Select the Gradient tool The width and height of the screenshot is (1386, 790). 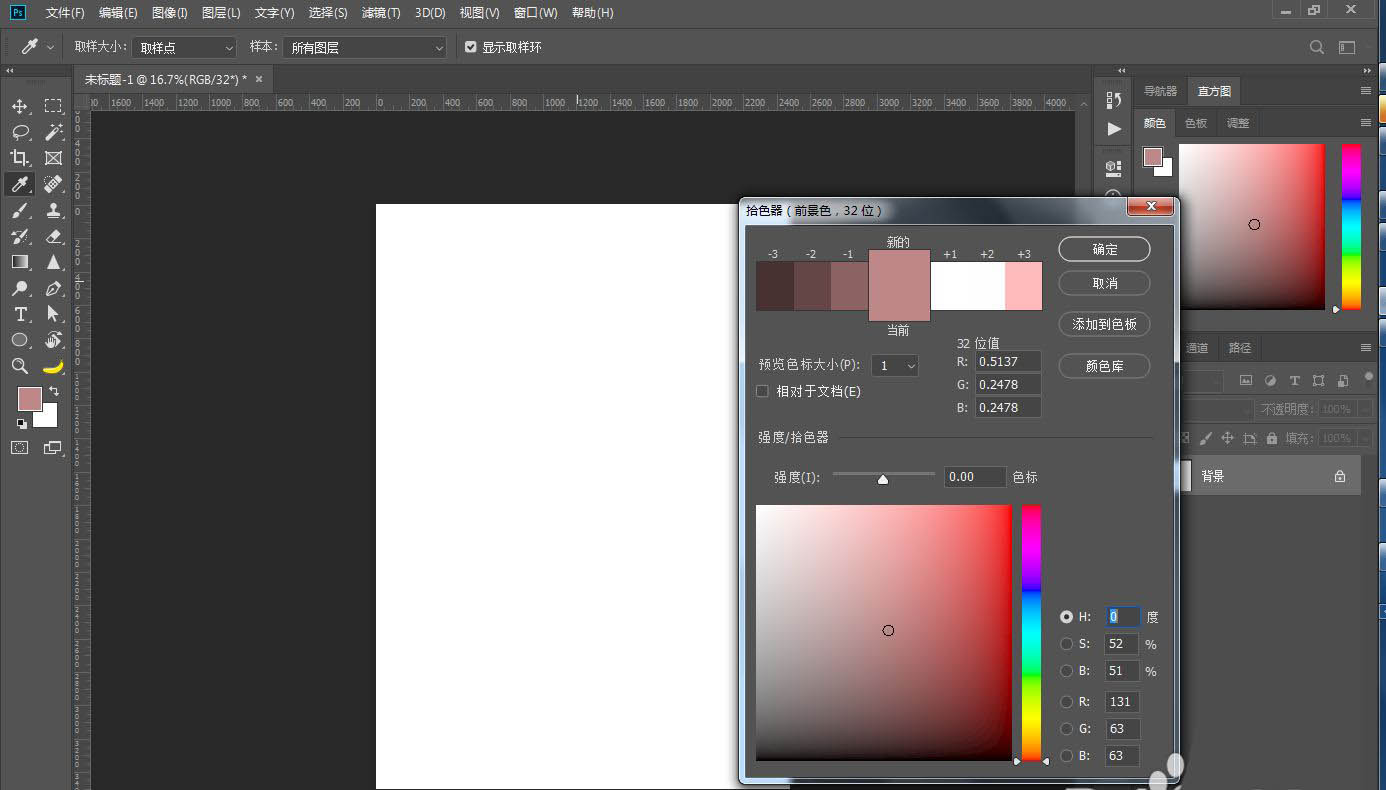click(20, 262)
